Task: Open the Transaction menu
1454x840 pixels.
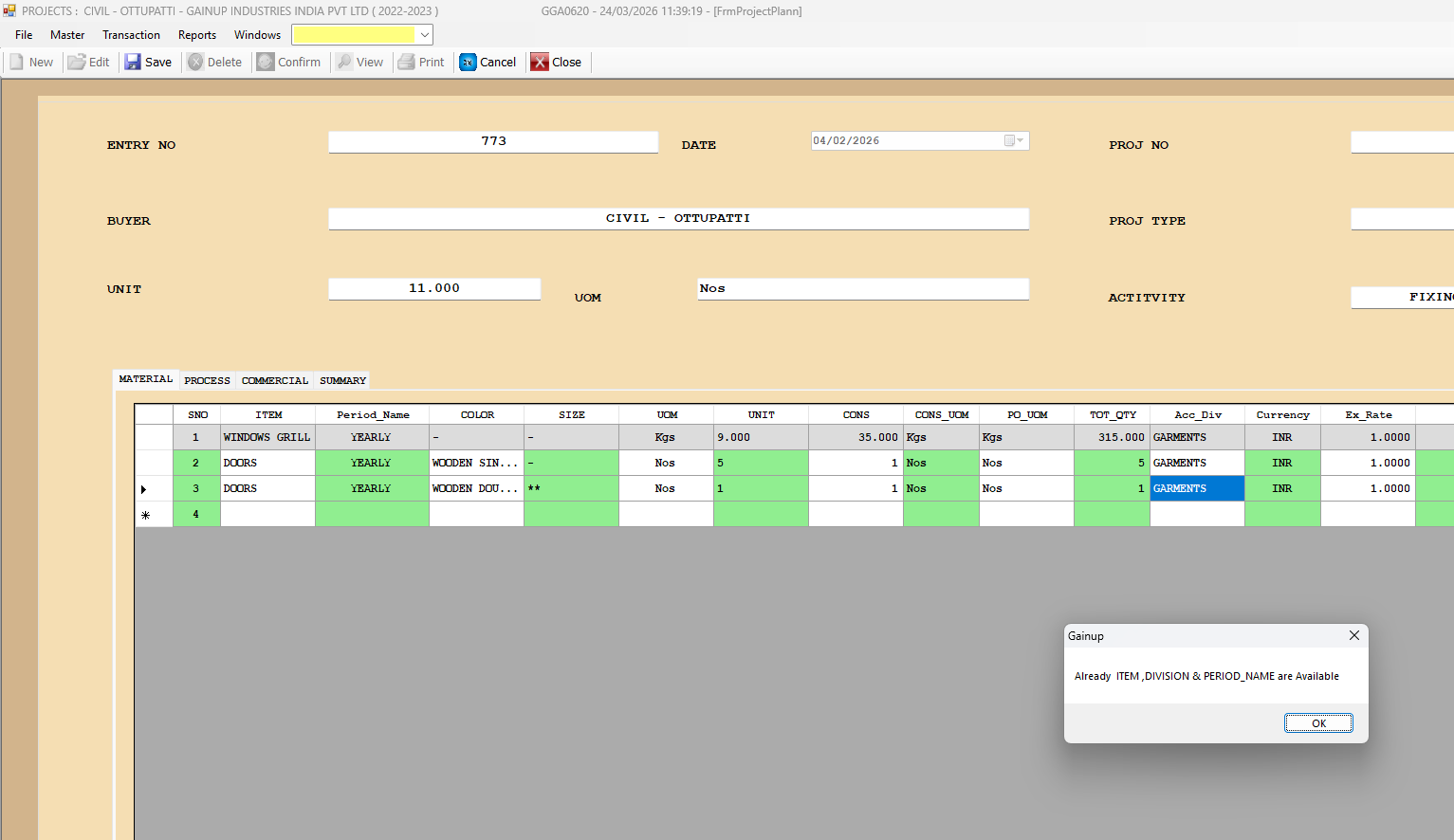Action: (x=131, y=35)
